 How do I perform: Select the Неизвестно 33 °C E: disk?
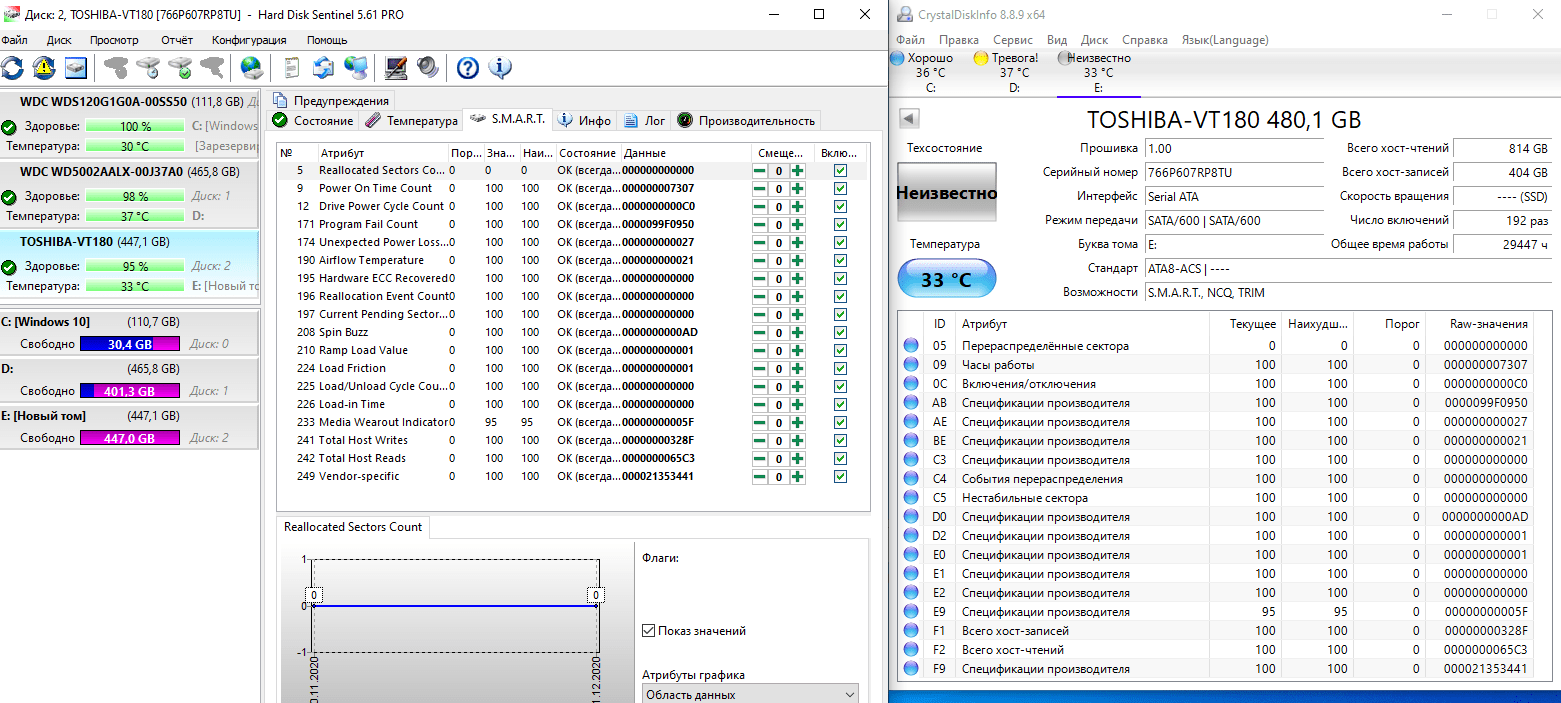pos(1099,72)
